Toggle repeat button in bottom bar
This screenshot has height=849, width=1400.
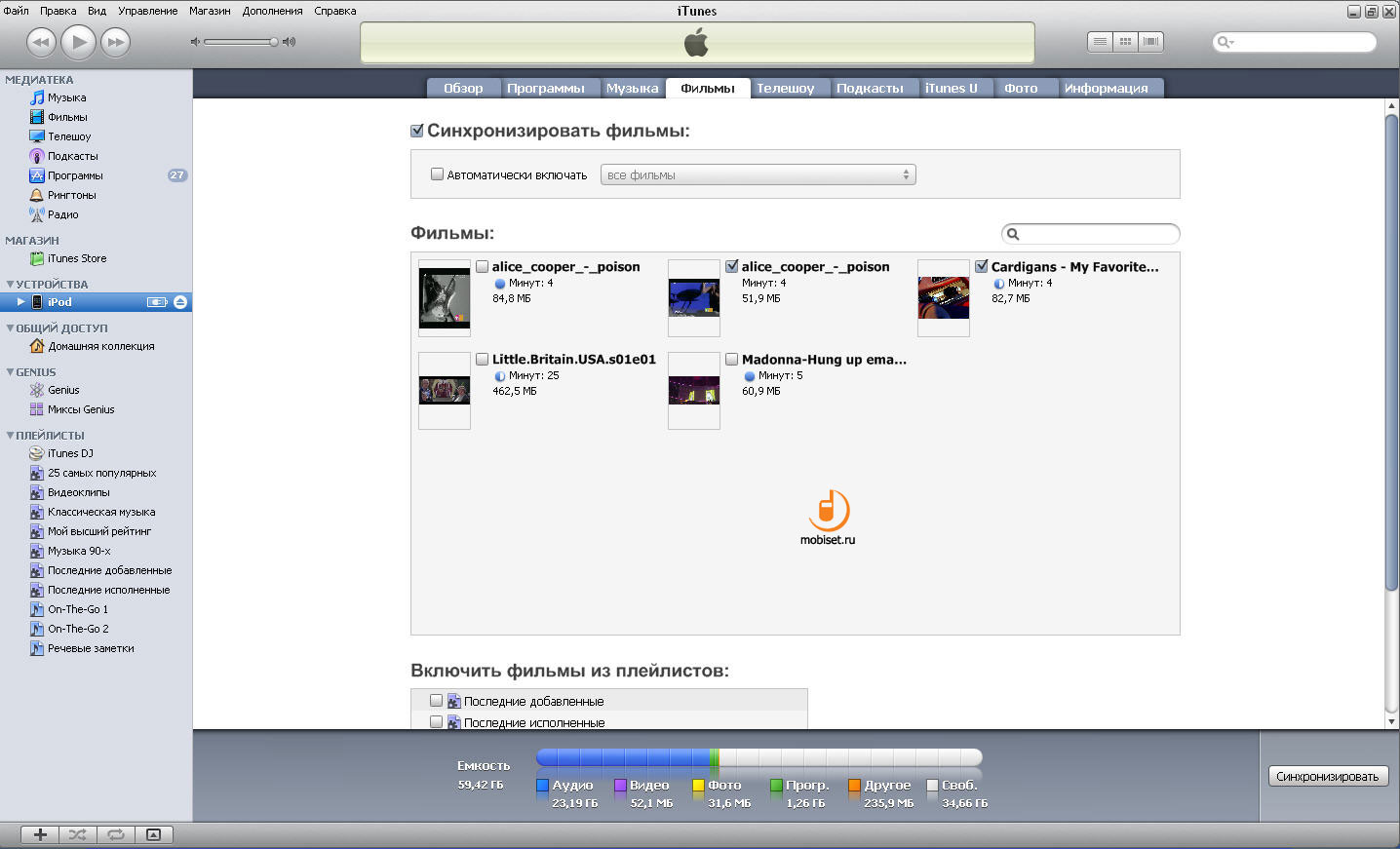click(x=116, y=834)
